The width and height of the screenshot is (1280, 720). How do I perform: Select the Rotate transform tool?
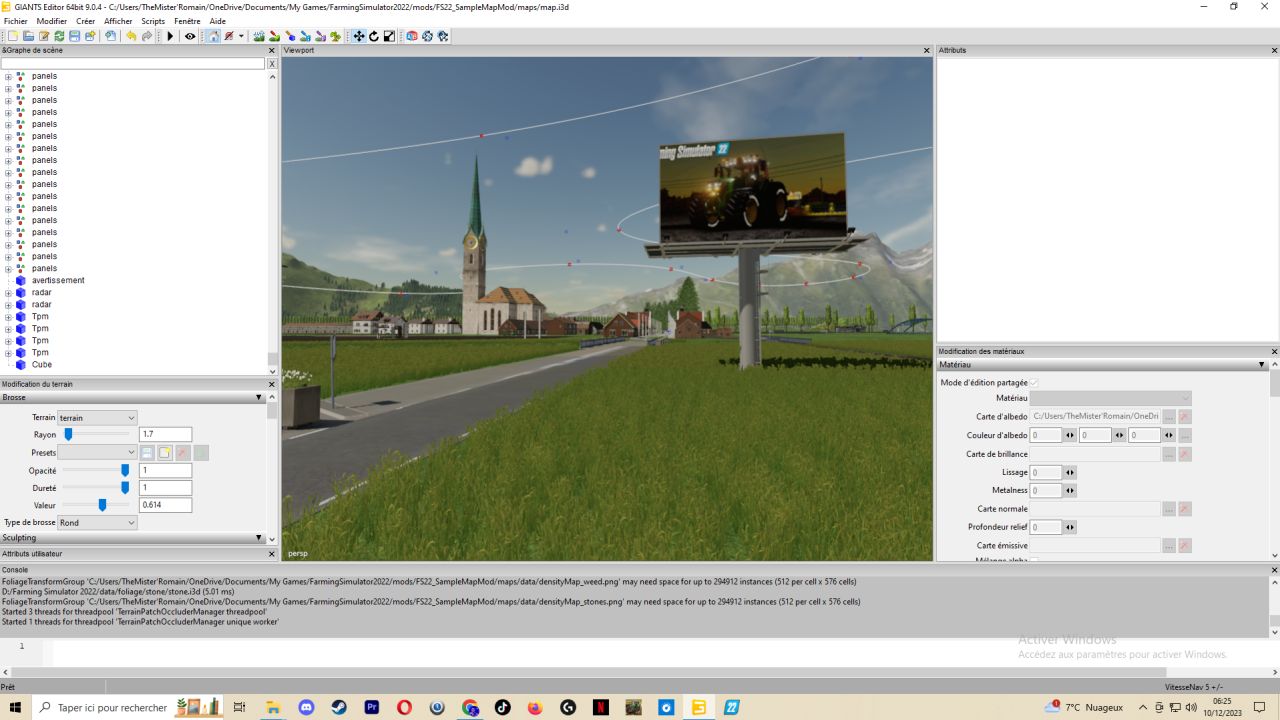(x=374, y=36)
